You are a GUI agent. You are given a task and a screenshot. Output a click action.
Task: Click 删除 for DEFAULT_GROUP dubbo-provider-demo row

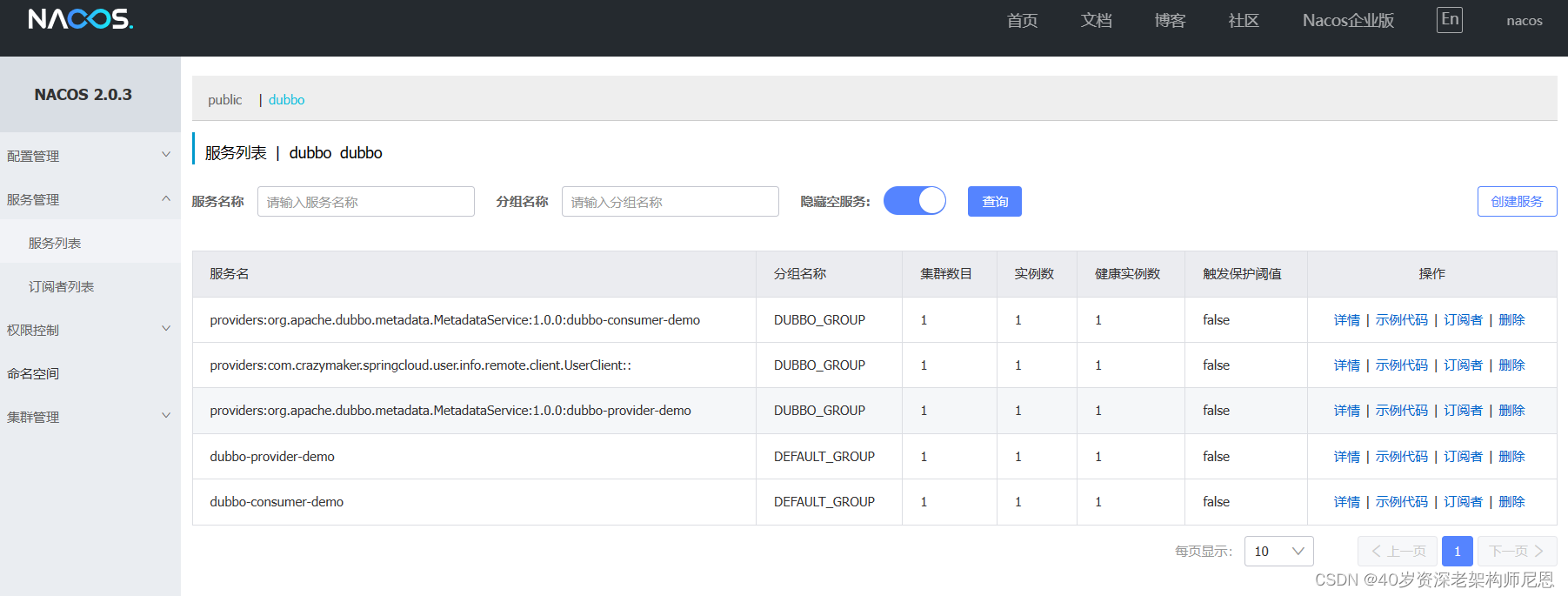point(1511,457)
